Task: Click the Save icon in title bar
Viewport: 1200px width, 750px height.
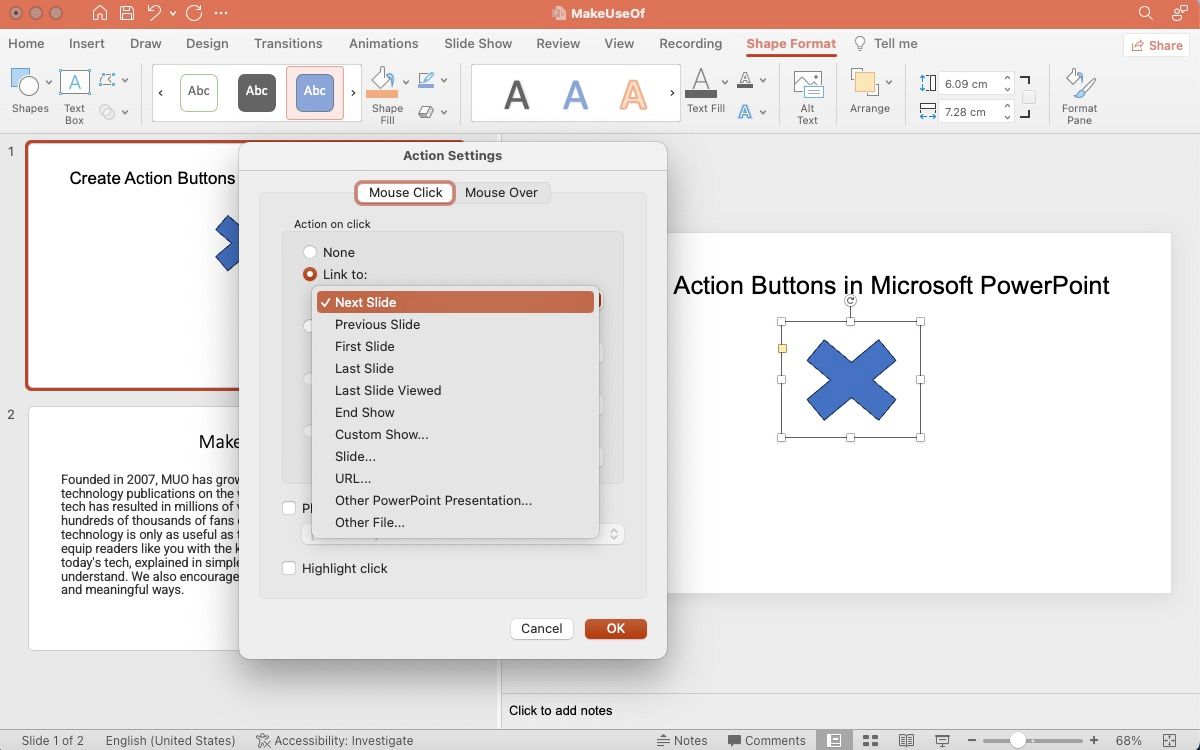Action: tap(127, 14)
